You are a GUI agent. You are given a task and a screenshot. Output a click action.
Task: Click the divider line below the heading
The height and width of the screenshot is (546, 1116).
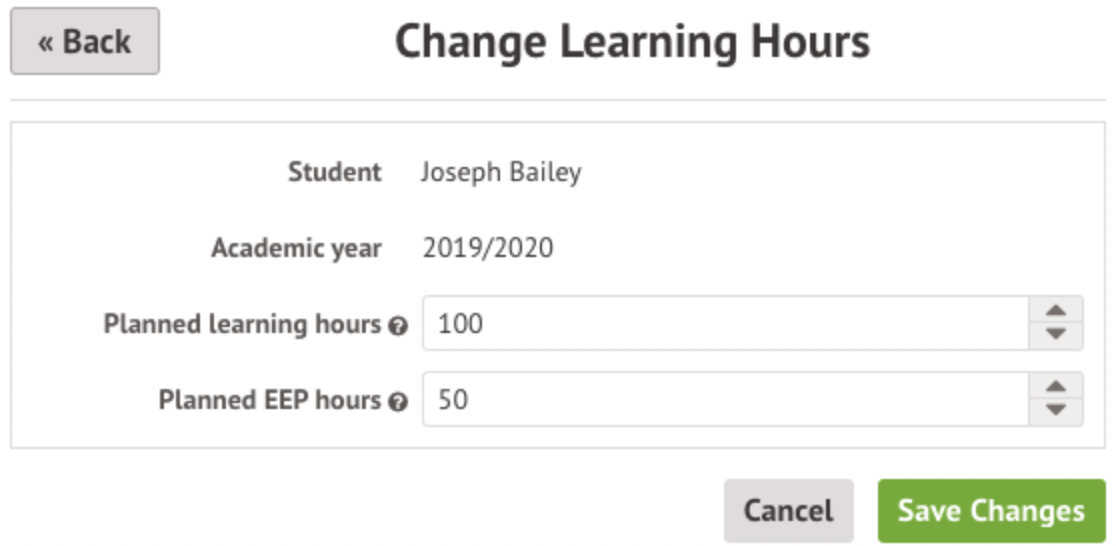pyautogui.click(x=558, y=100)
